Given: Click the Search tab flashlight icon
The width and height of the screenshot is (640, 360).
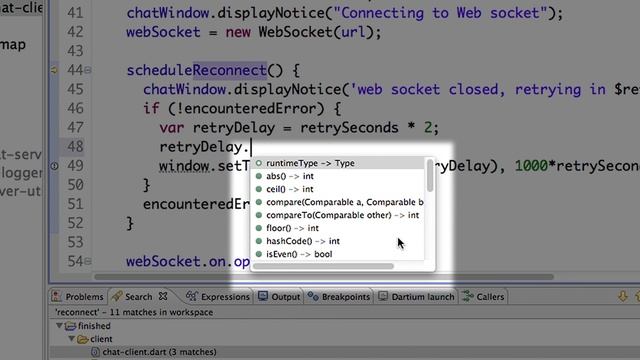Looking at the screenshot, I should (x=117, y=296).
